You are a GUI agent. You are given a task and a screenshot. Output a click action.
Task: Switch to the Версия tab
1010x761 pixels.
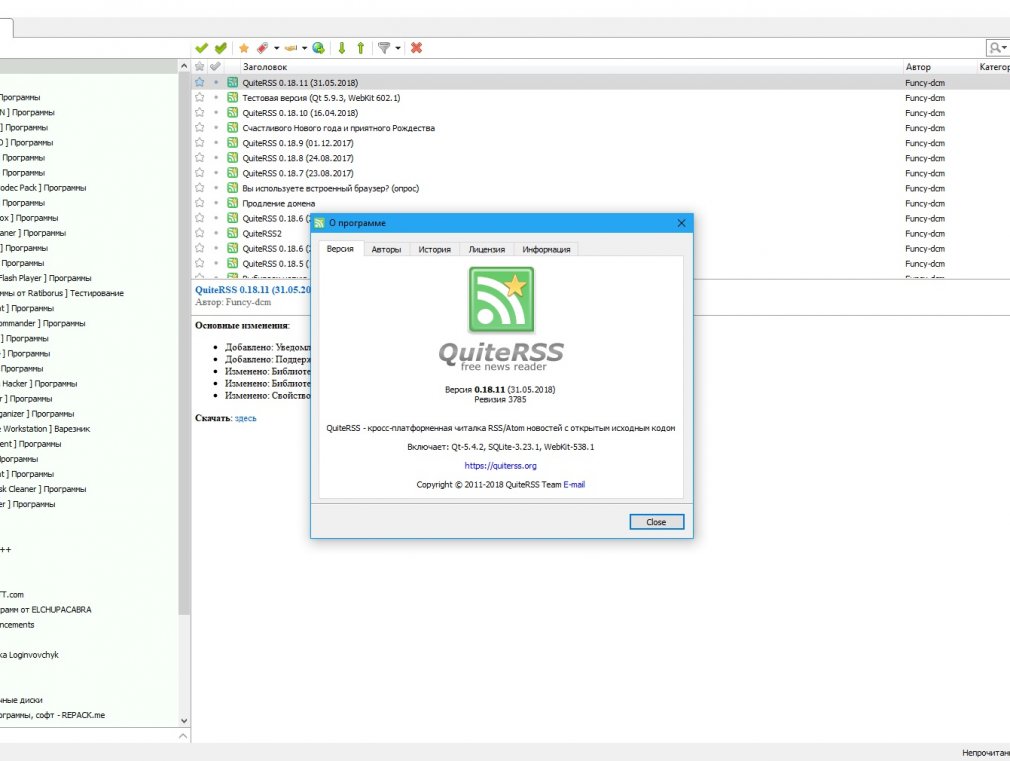(x=340, y=249)
